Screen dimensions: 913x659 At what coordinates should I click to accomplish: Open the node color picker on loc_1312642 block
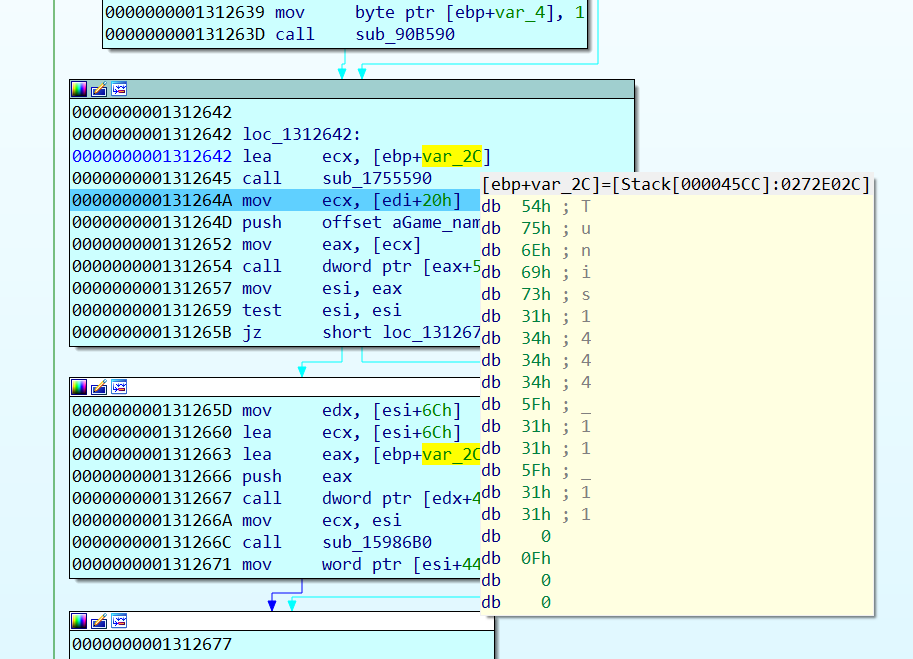click(78, 89)
